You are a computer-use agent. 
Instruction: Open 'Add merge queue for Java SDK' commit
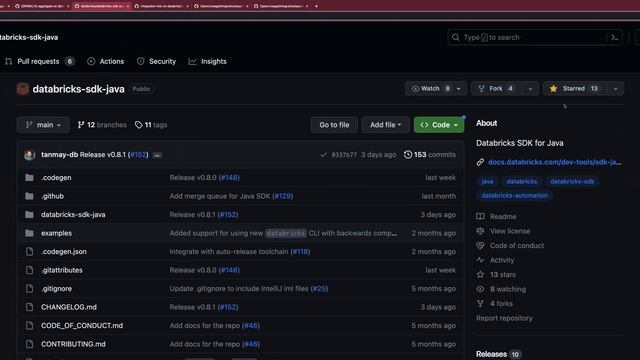click(x=220, y=196)
